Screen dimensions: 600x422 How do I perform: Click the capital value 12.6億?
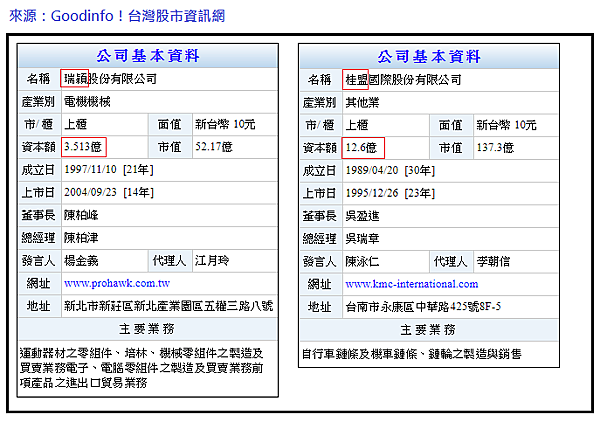click(x=361, y=148)
